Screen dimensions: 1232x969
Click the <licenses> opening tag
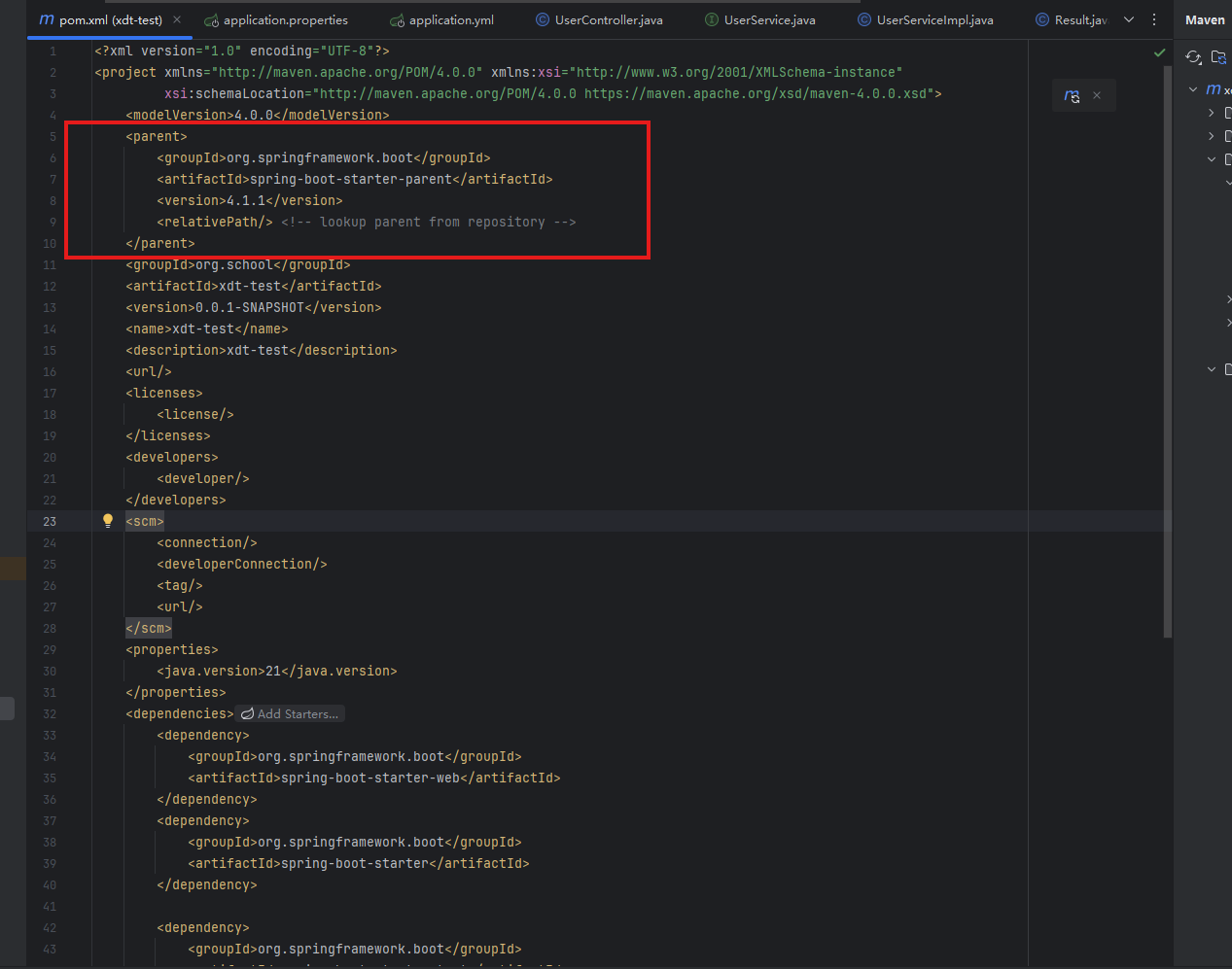click(x=164, y=393)
